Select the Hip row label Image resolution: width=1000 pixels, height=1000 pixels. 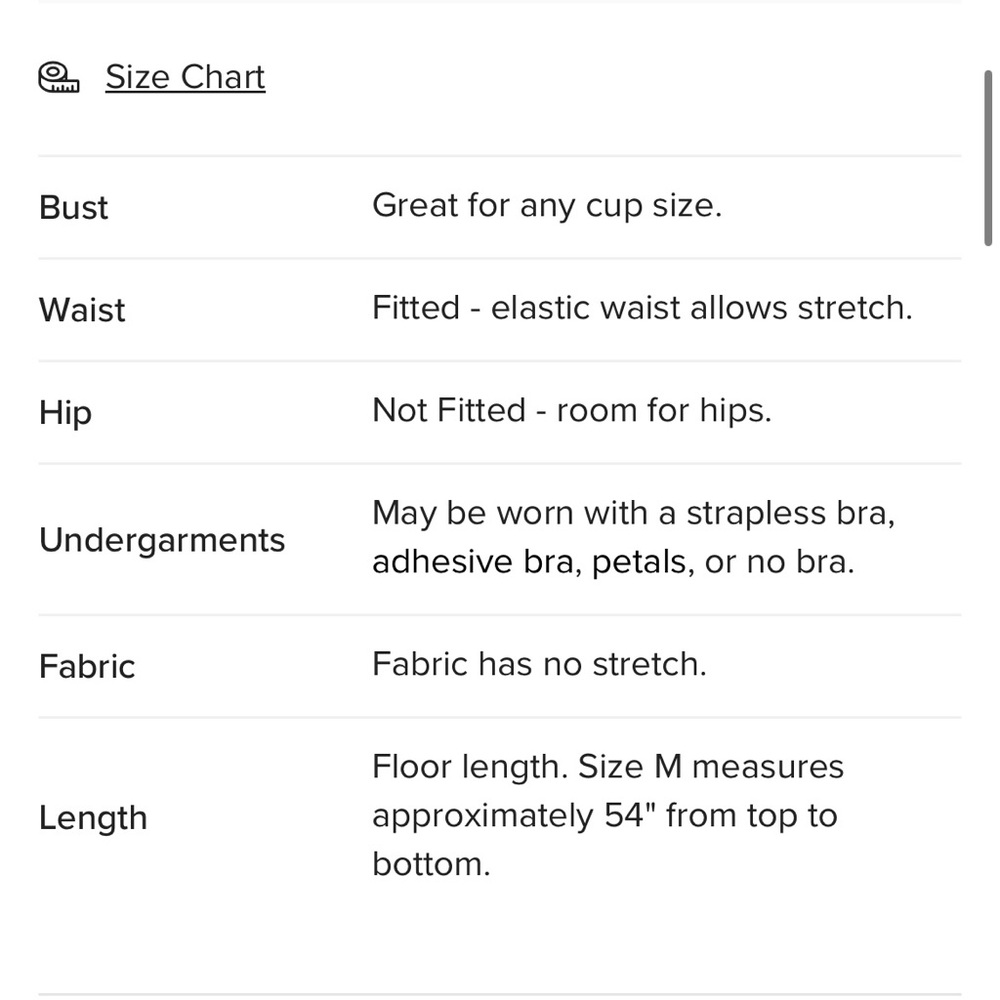click(x=65, y=412)
